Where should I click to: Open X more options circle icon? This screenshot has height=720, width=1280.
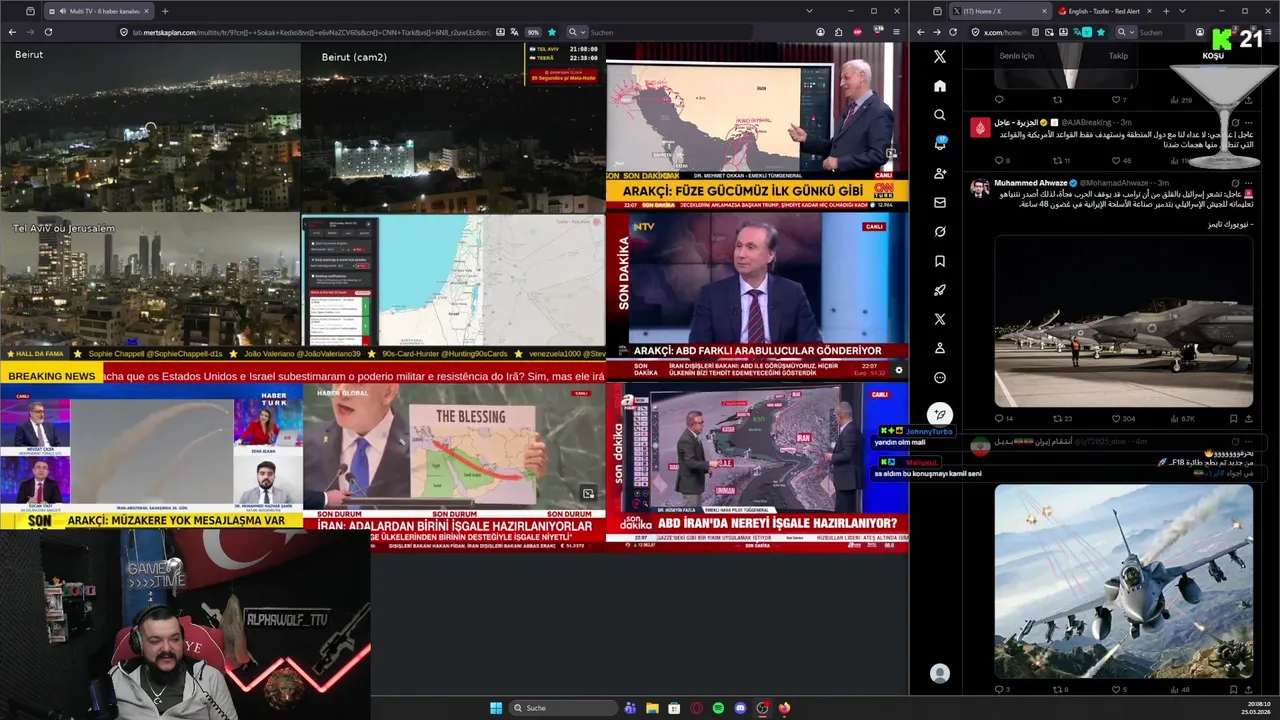point(939,377)
